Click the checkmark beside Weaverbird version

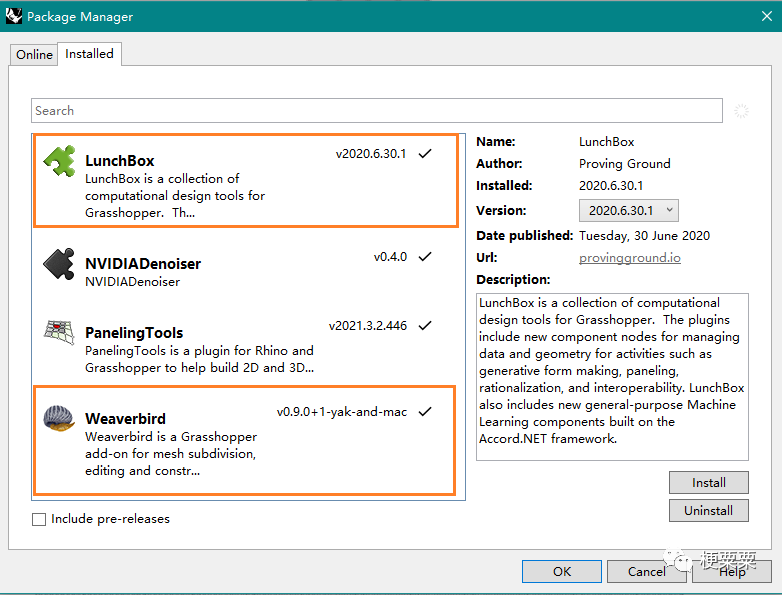tap(425, 412)
